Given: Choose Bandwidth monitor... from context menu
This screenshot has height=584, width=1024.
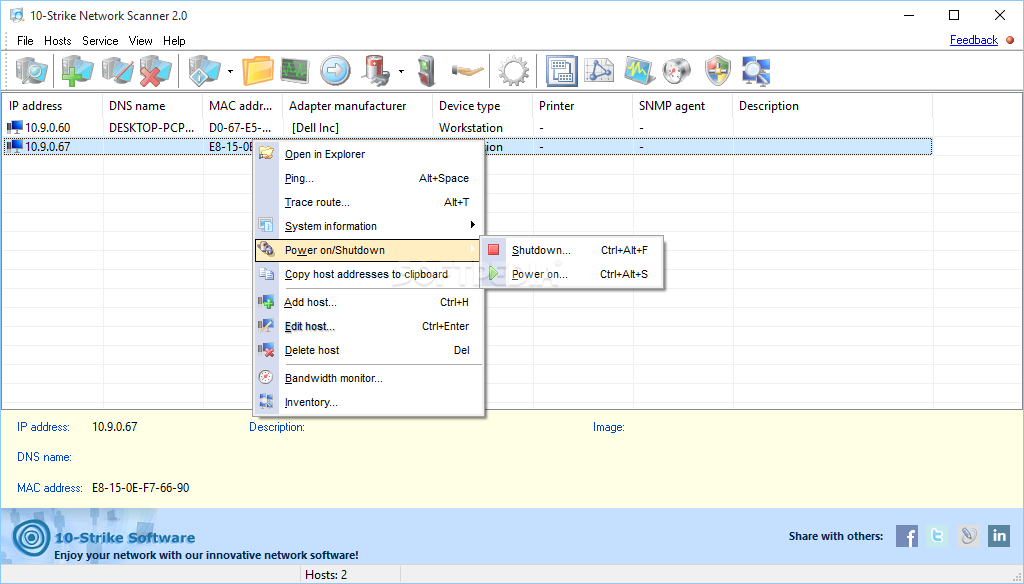Looking at the screenshot, I should [369, 378].
